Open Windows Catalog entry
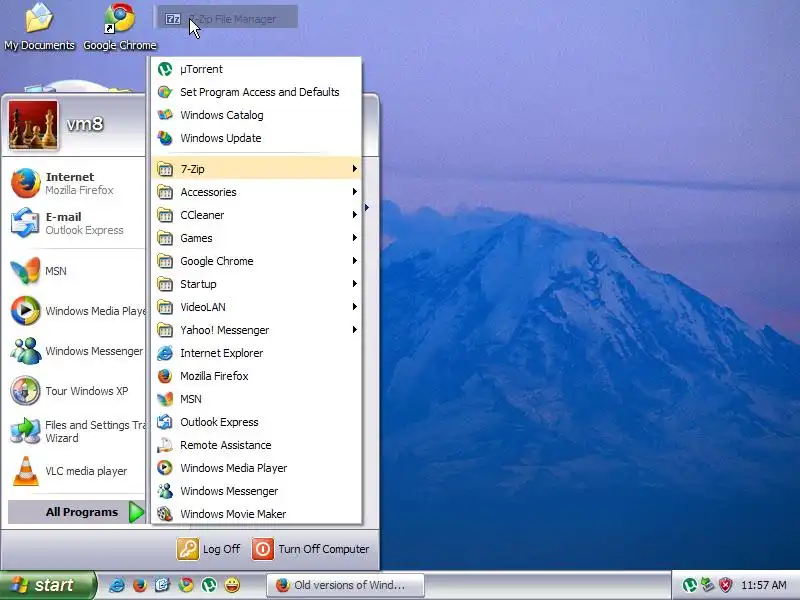 tap(257, 115)
